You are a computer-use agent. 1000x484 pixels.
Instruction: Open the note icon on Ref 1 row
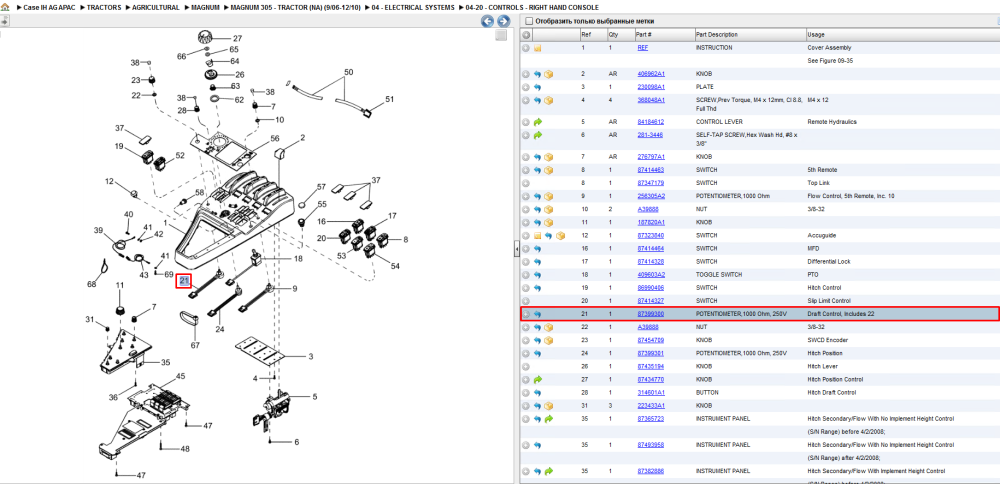click(x=537, y=48)
